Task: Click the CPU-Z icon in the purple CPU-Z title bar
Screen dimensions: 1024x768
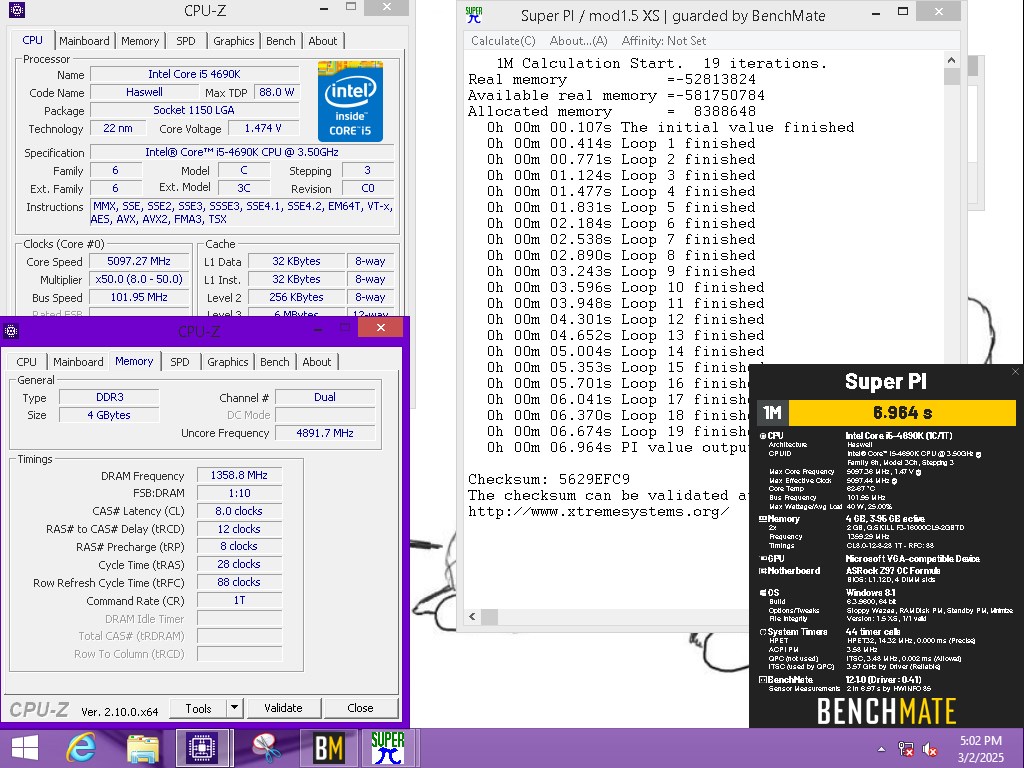Action: point(10,331)
